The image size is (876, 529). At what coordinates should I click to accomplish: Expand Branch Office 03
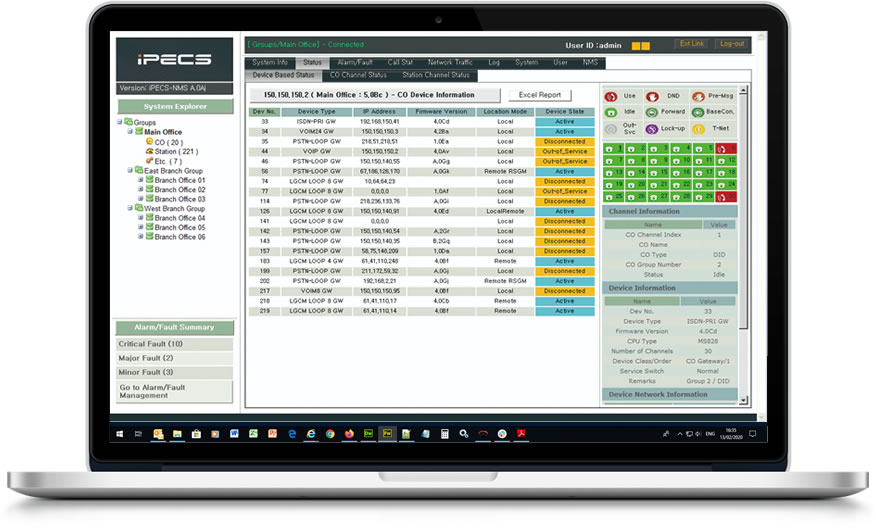141,199
